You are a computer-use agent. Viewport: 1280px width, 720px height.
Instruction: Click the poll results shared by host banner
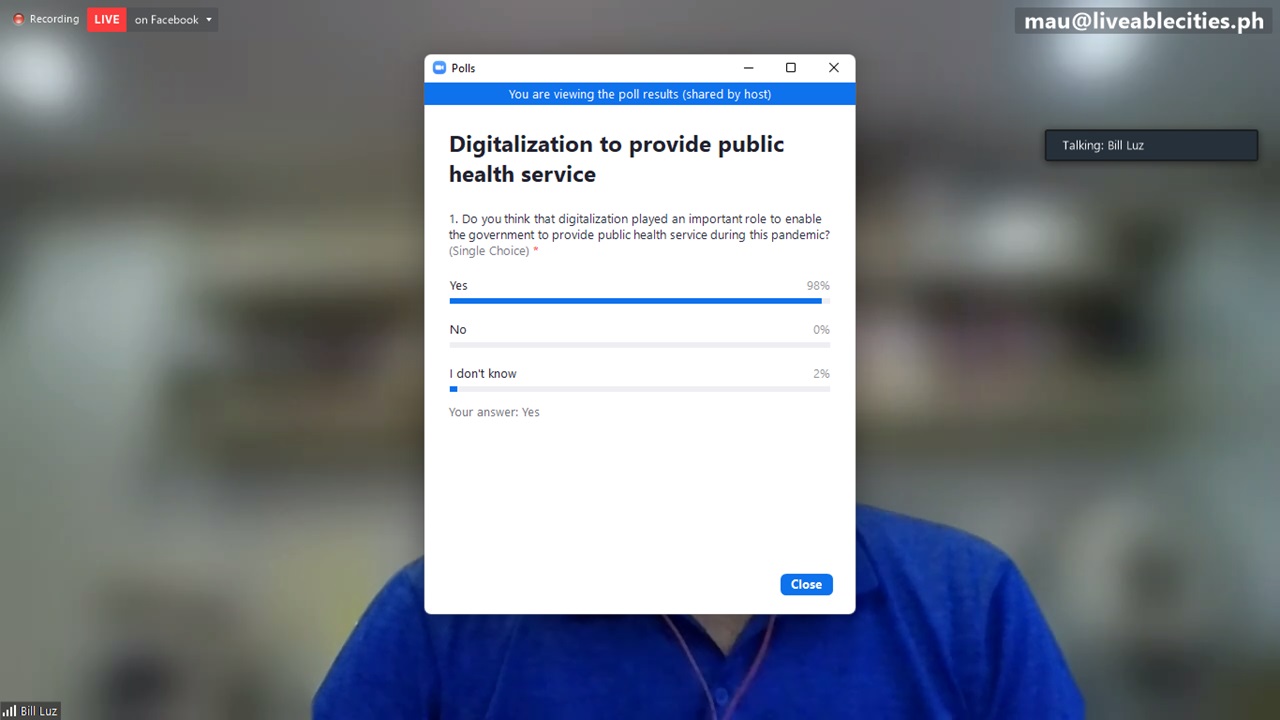click(640, 94)
